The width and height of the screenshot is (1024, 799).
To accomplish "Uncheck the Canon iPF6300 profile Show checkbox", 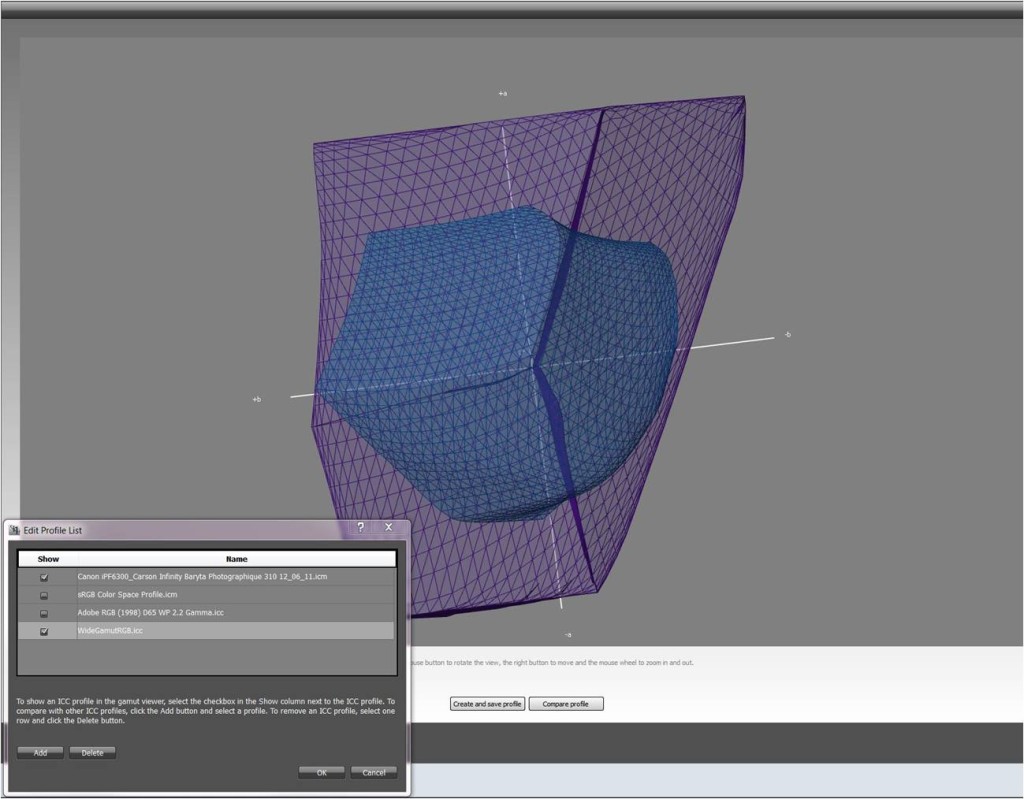I will pyautogui.click(x=44, y=578).
